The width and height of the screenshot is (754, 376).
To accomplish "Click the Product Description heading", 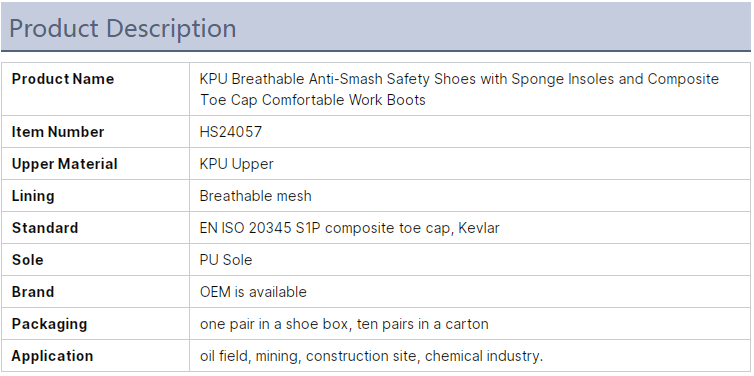I will tap(123, 28).
